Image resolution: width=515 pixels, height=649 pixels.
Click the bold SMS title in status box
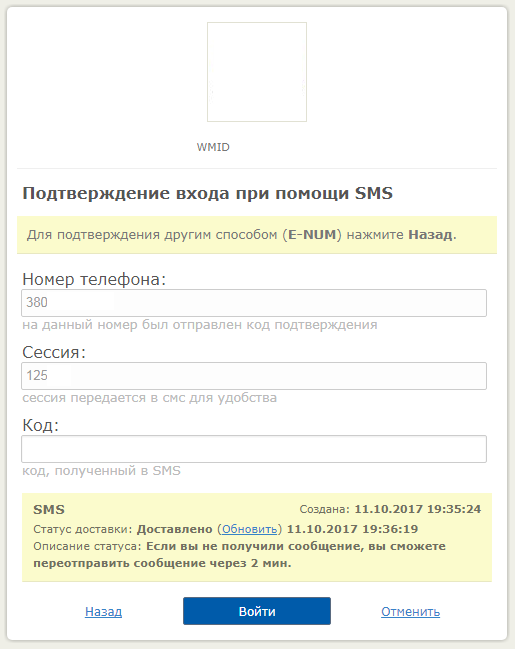[49, 510]
